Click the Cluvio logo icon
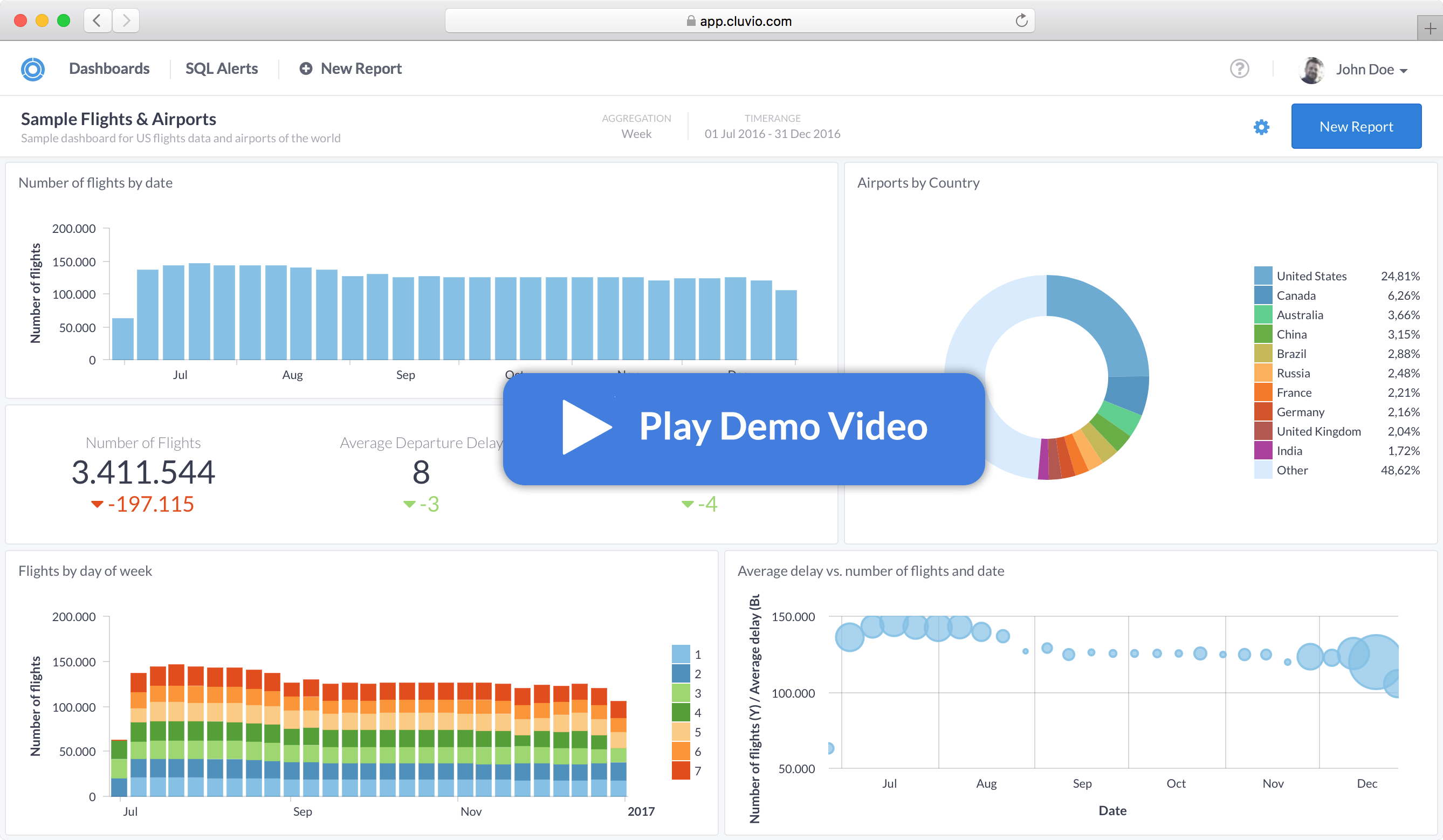Viewport: 1443px width, 840px height. coord(33,70)
